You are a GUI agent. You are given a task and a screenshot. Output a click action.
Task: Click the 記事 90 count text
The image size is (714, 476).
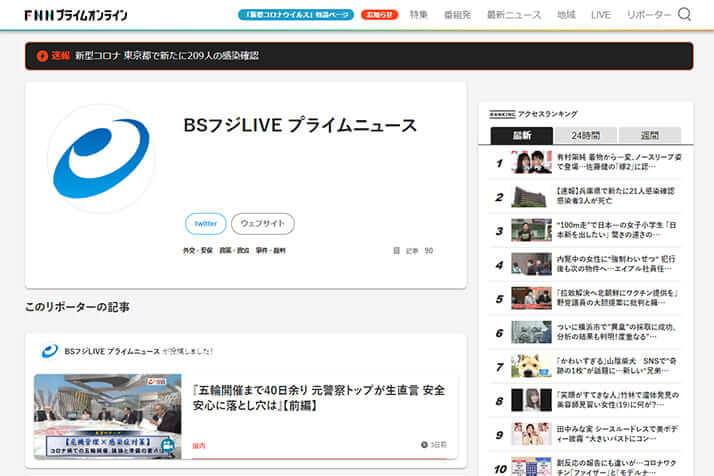click(x=419, y=251)
